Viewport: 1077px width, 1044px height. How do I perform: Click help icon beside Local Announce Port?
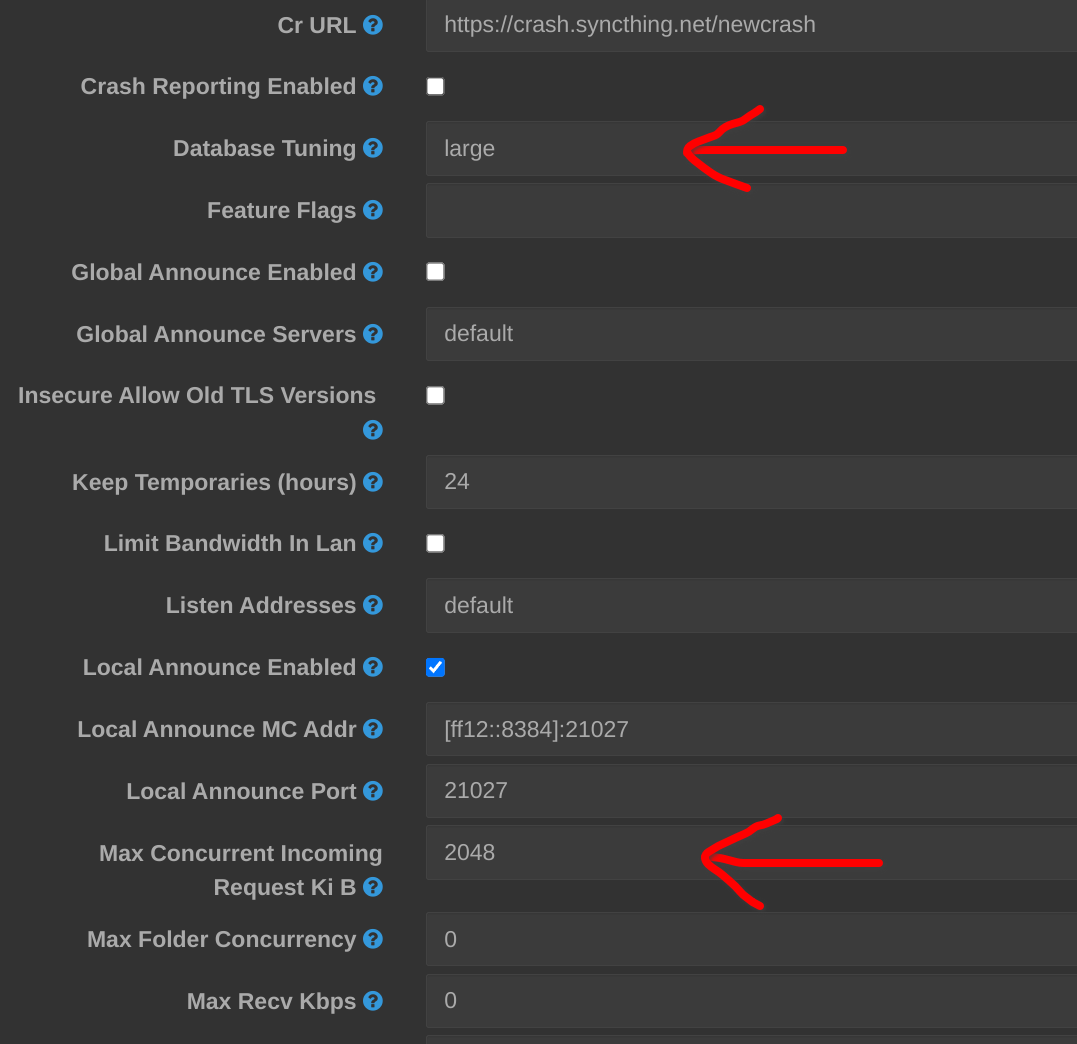point(373,791)
